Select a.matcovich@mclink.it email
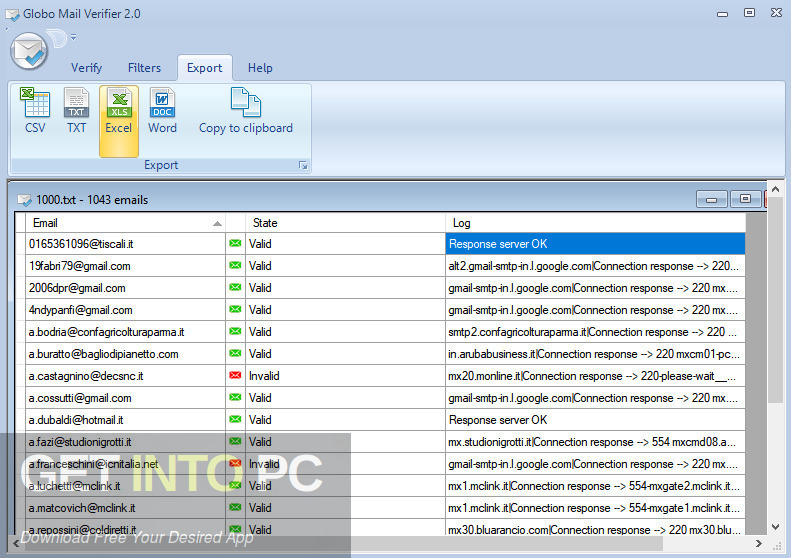791x558 pixels. pos(82,508)
